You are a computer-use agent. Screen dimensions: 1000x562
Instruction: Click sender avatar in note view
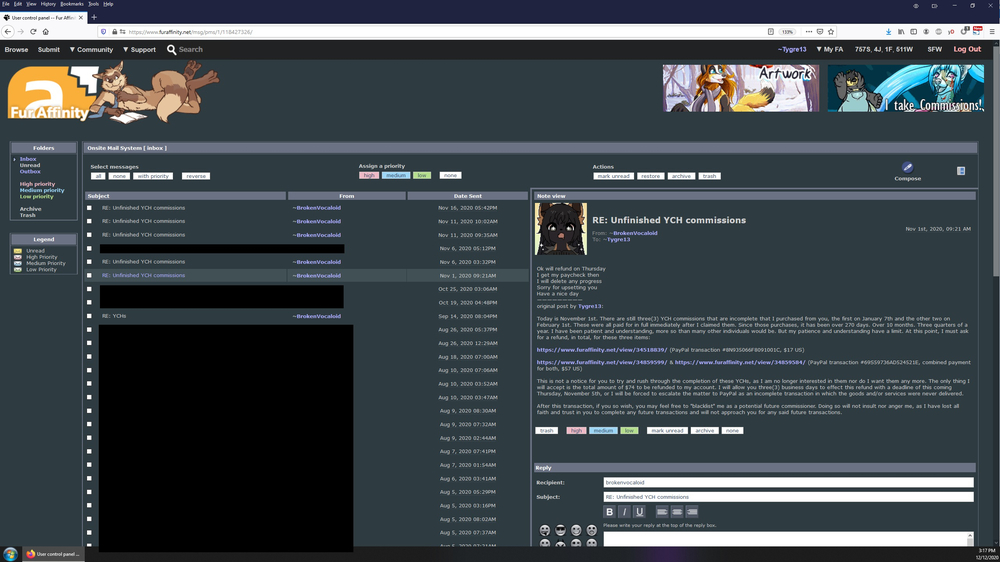pos(561,229)
